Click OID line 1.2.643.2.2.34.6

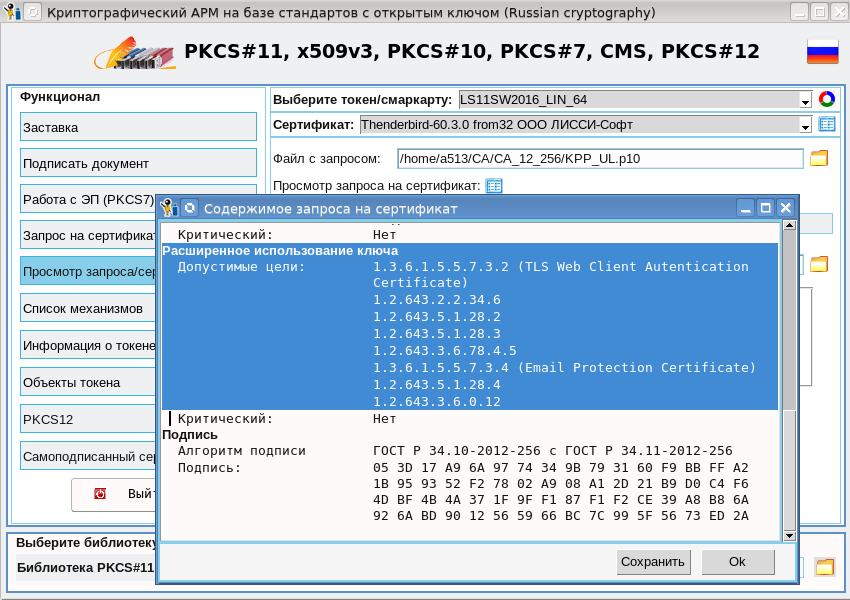[436, 300]
